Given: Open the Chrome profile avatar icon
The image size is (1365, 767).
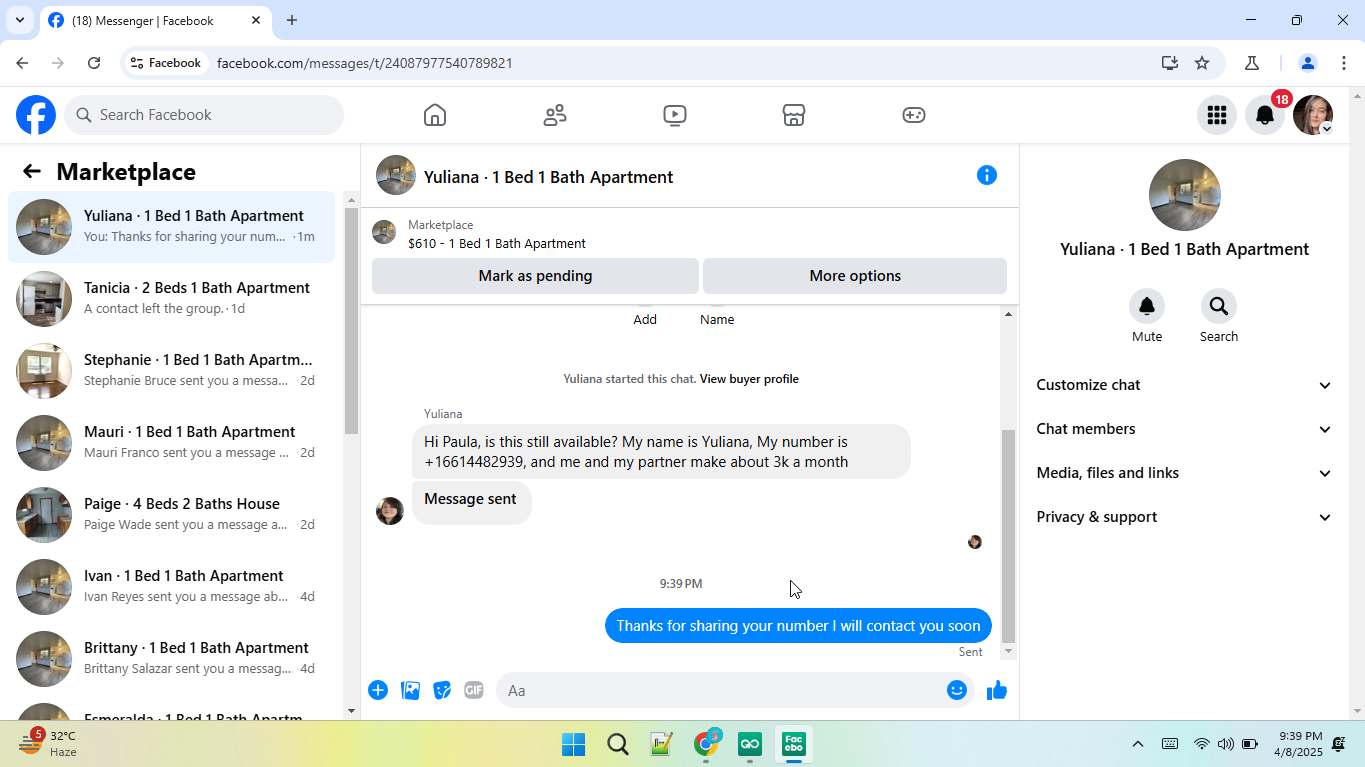Looking at the screenshot, I should pyautogui.click(x=1307, y=63).
